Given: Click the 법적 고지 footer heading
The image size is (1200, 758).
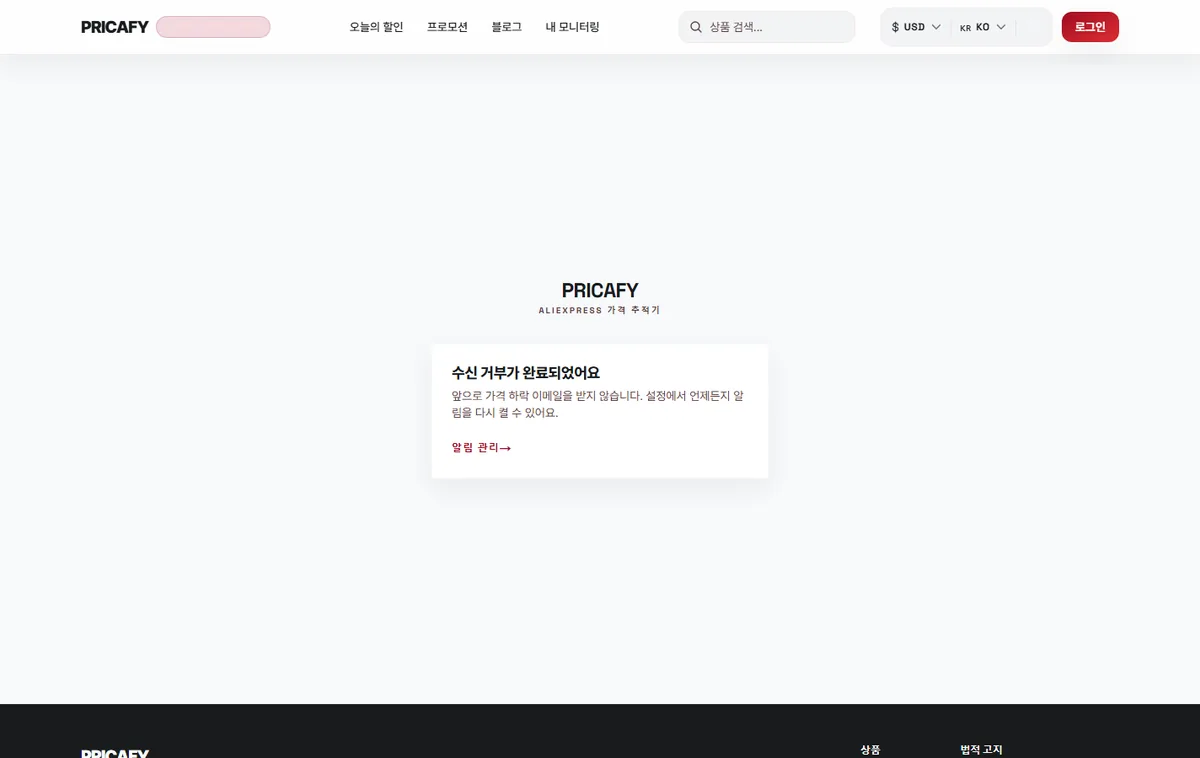Looking at the screenshot, I should tap(981, 750).
